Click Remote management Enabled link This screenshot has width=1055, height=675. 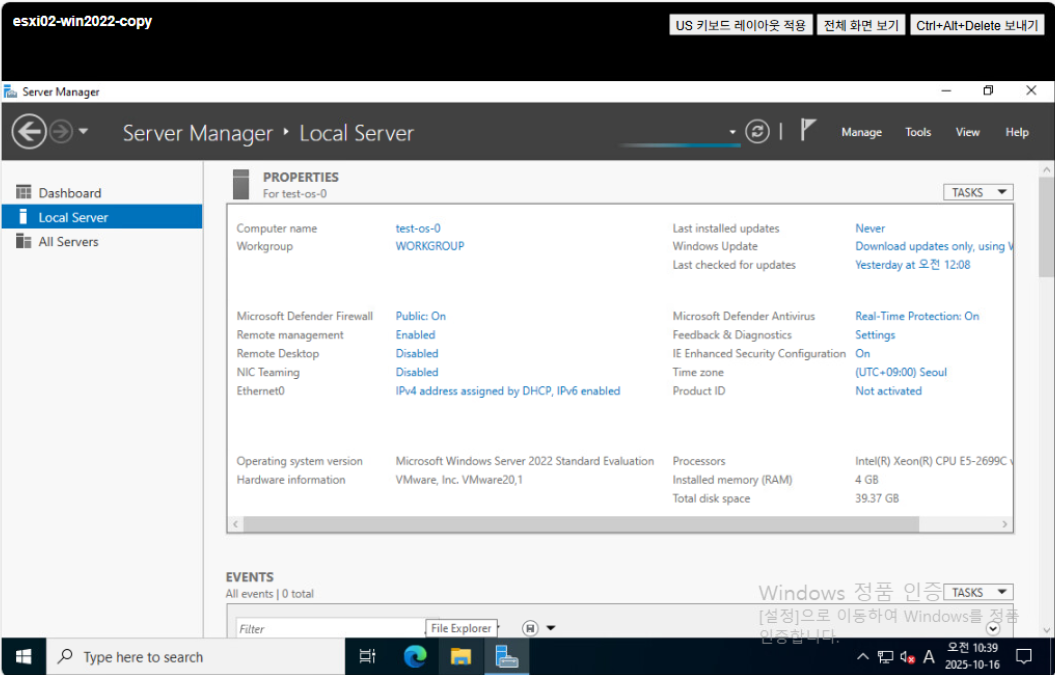415,335
